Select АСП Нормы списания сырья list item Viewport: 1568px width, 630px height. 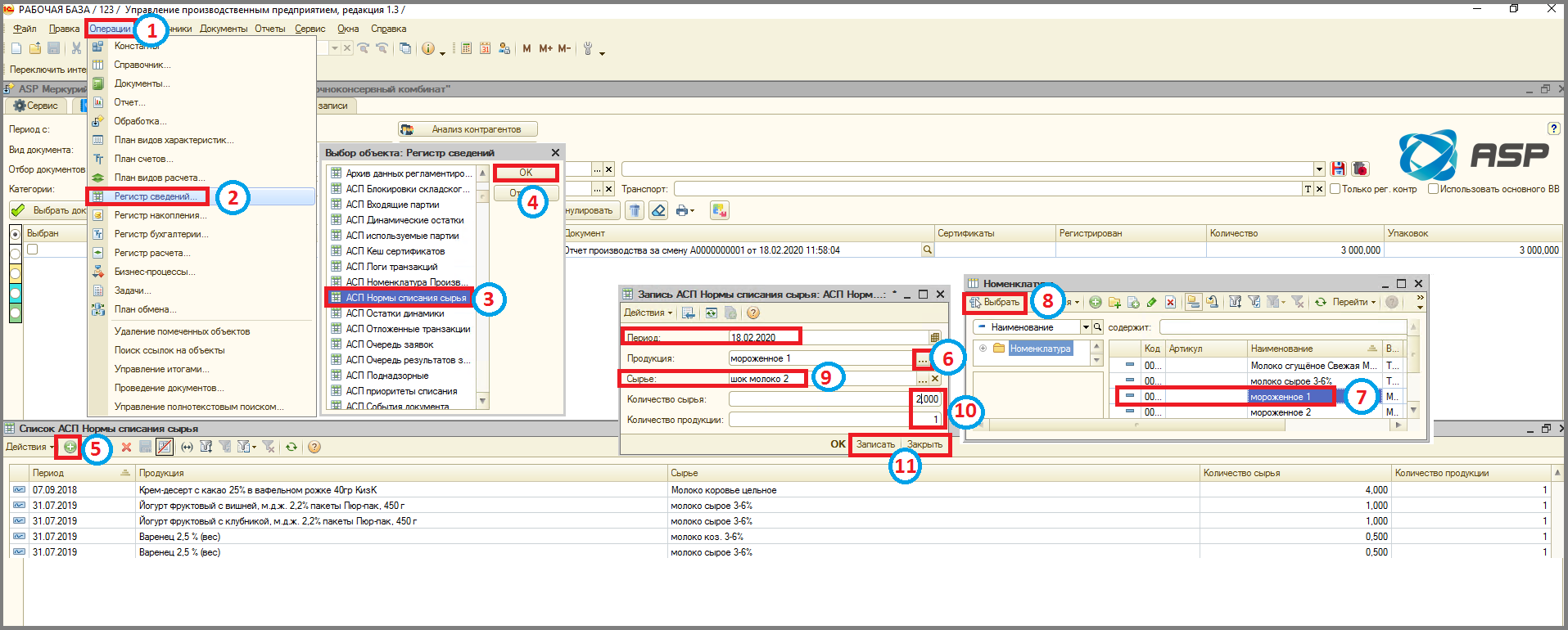[399, 298]
